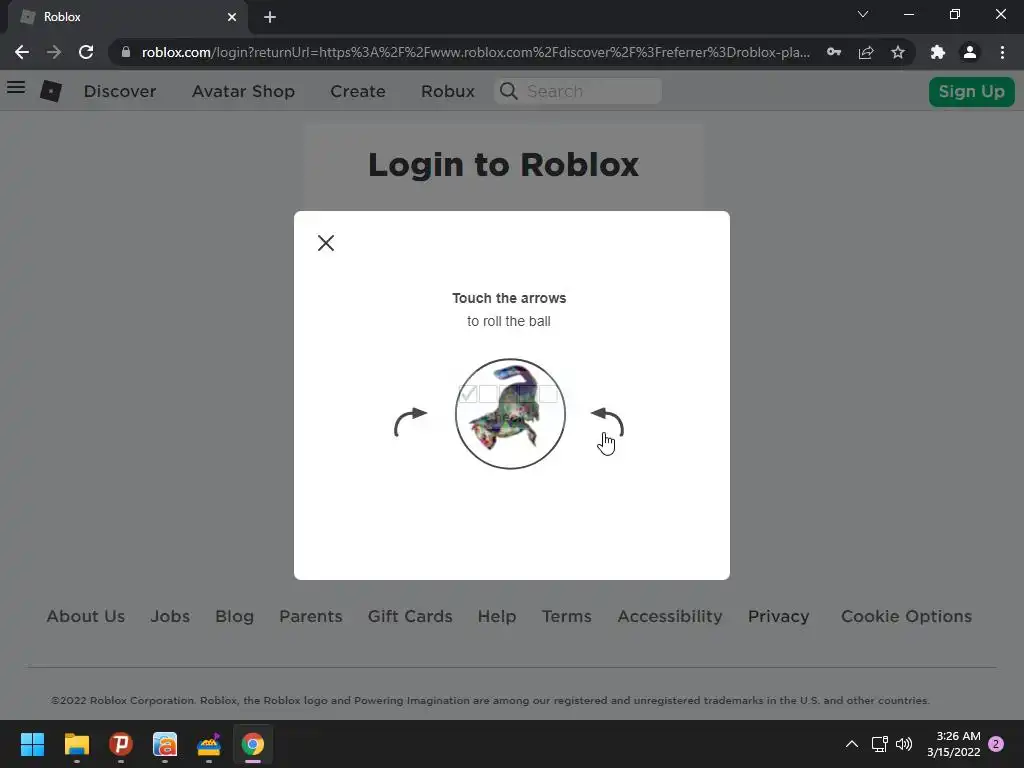Open the Blog footer link
1024x768 pixels.
coord(234,616)
